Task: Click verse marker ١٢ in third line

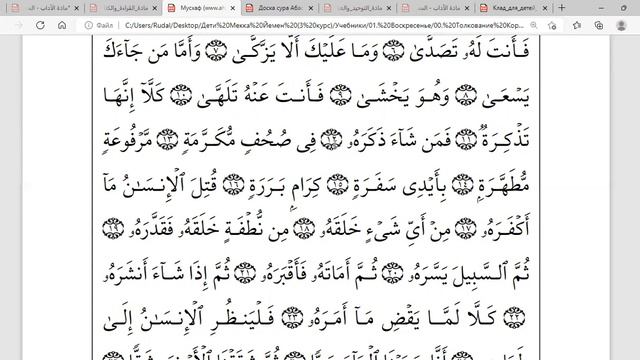Action: pyautogui.click(x=331, y=140)
